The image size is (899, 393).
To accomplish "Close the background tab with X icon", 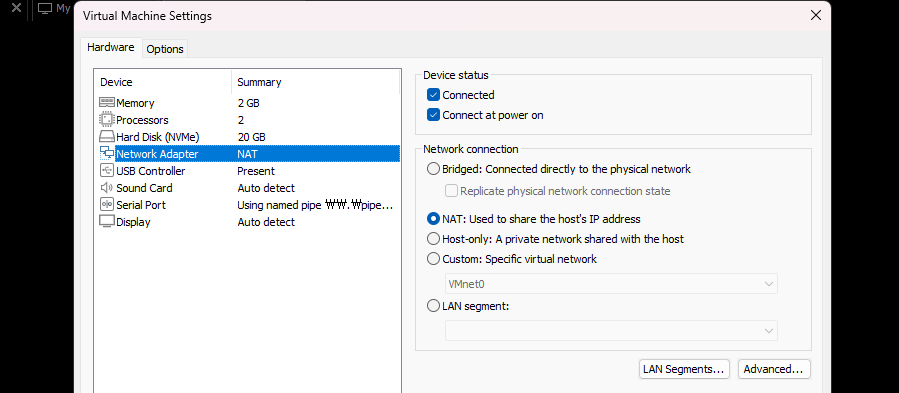I will 16,8.
